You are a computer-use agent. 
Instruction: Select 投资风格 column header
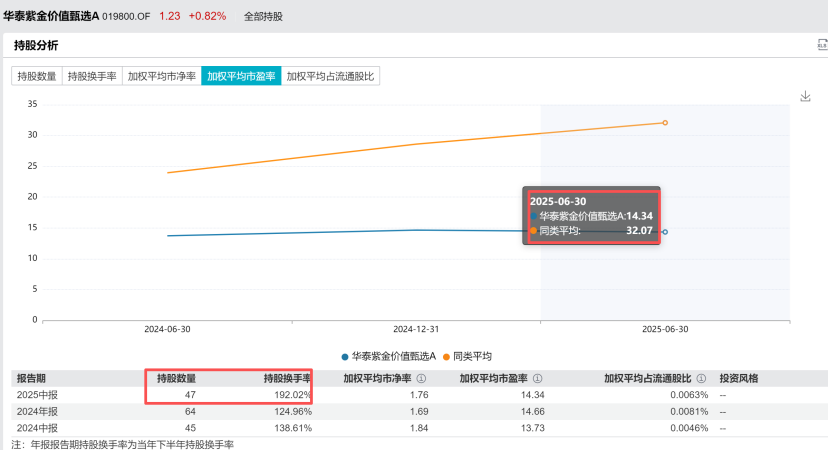point(739,378)
